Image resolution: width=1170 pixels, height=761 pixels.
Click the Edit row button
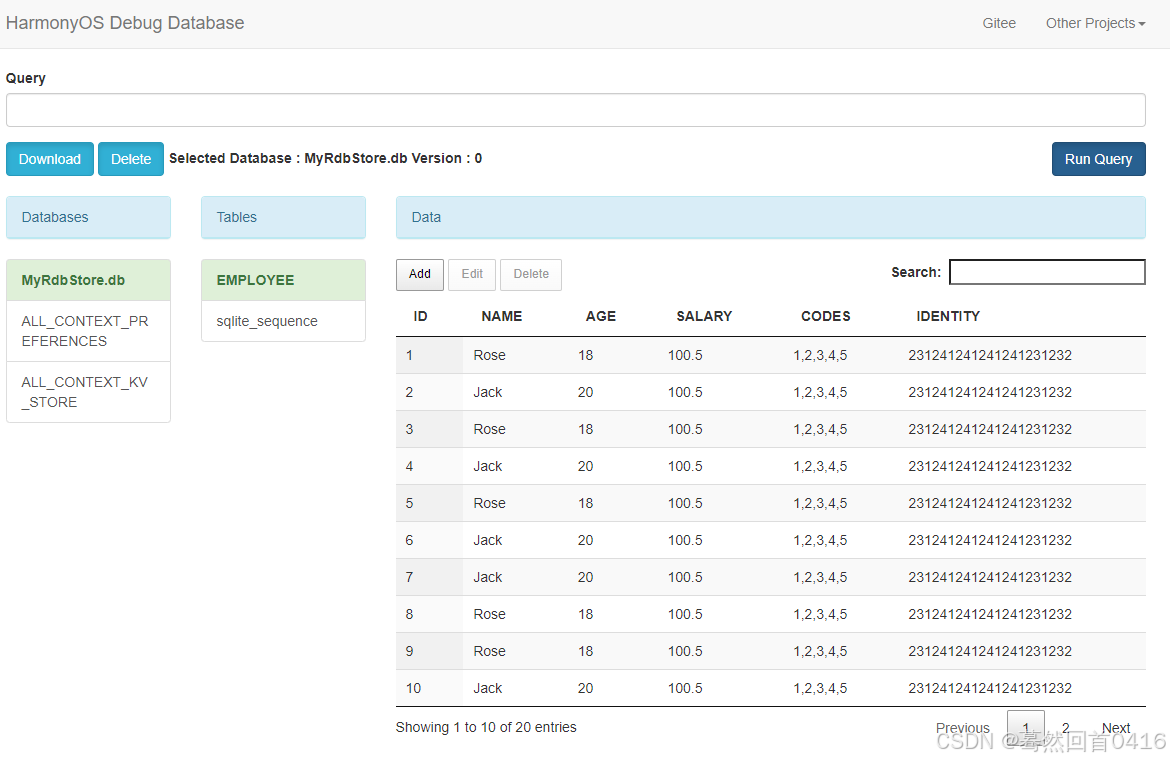(472, 275)
